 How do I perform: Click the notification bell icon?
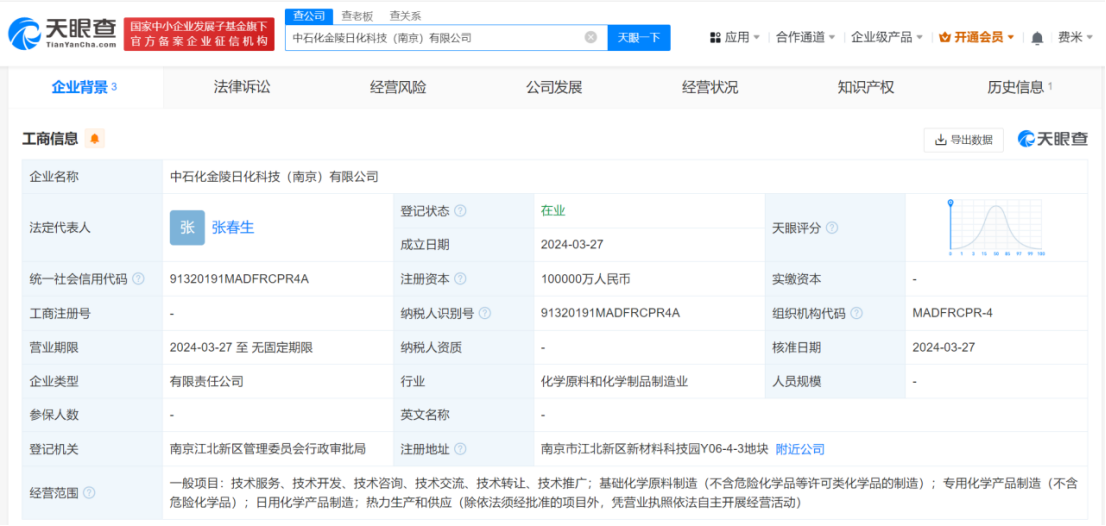point(1037,38)
